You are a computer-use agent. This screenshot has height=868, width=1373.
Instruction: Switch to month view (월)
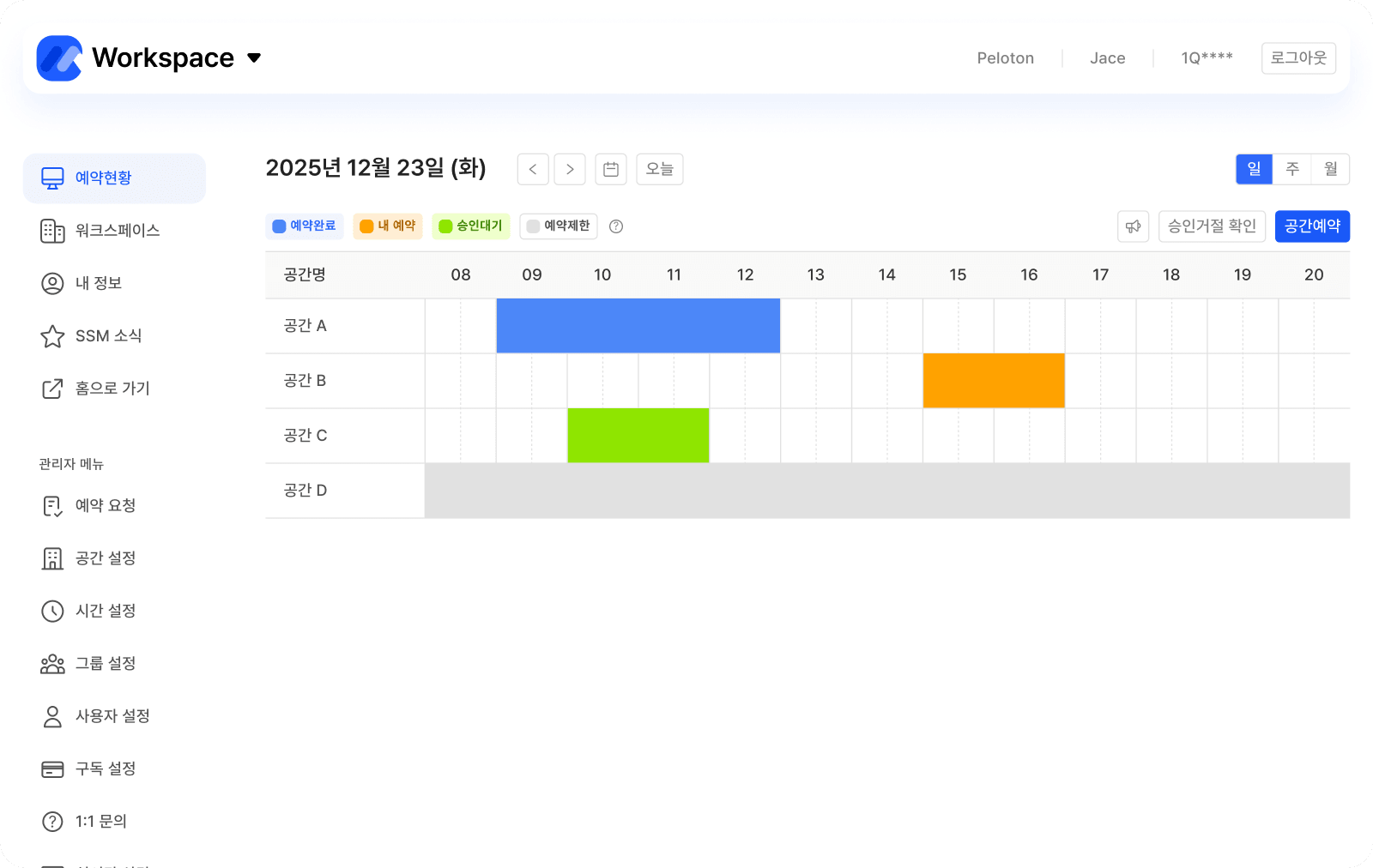click(1330, 170)
